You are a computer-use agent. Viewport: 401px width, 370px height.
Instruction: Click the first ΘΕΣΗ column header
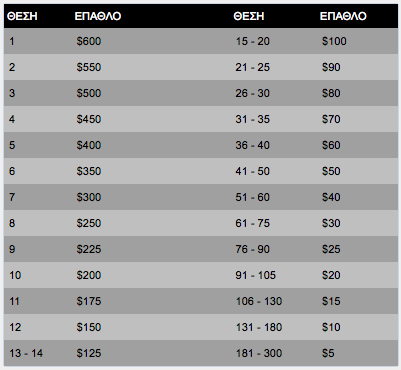point(22,16)
